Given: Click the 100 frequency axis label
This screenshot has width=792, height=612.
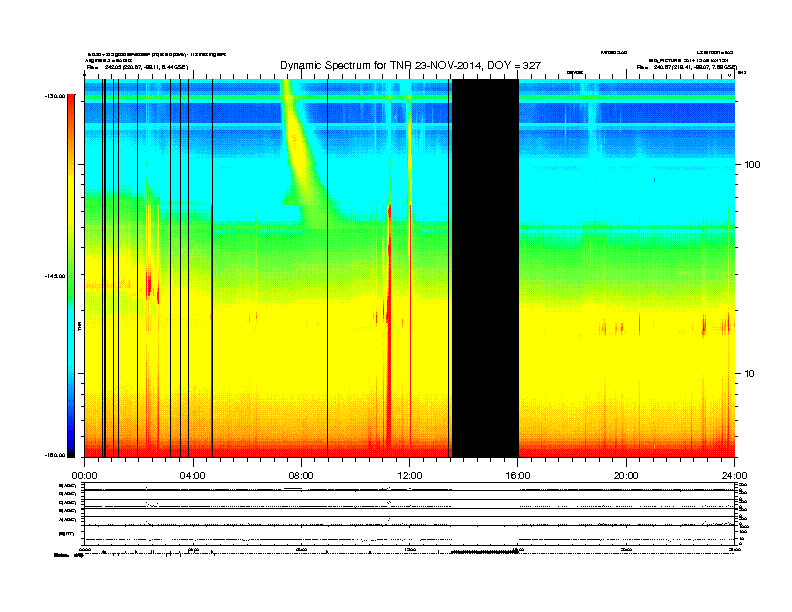Looking at the screenshot, I should coord(752,165).
